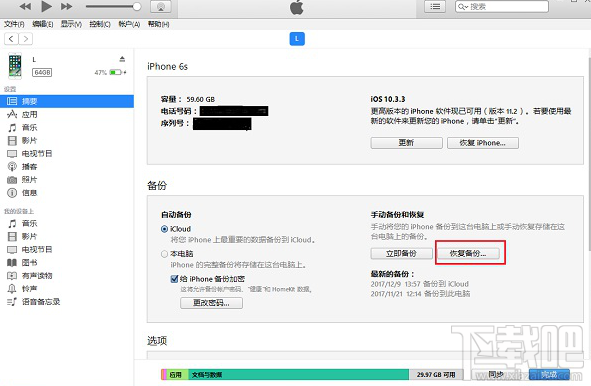Click the 59.60 GB capacity value

(201, 100)
